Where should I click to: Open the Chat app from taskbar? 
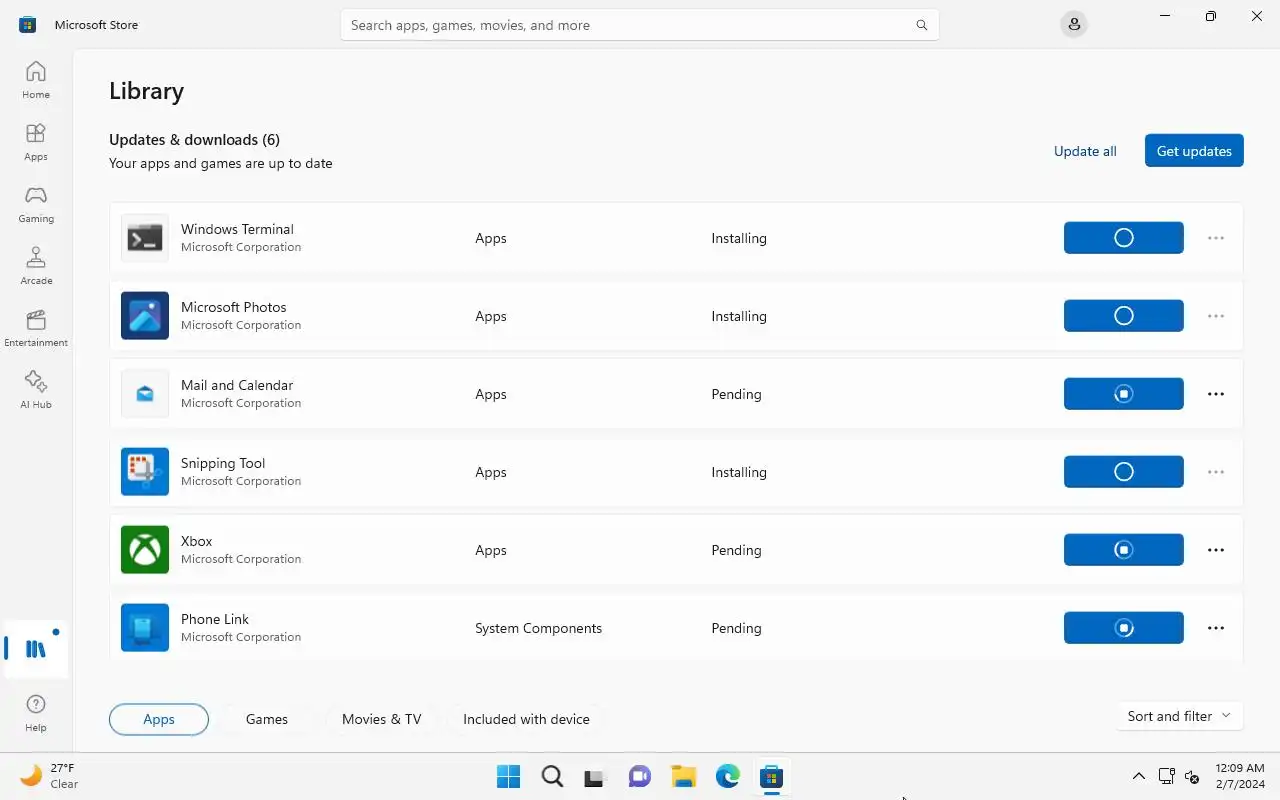(x=640, y=776)
